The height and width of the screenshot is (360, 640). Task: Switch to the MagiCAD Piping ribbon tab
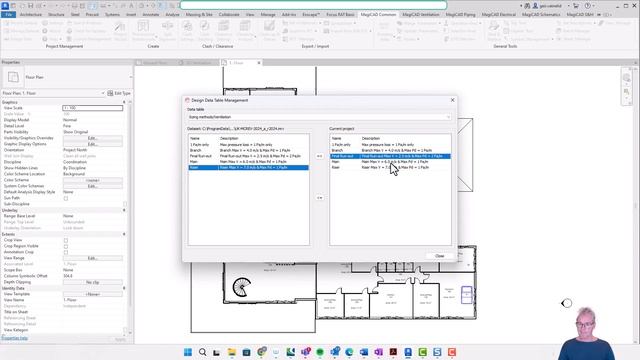tap(460, 14)
